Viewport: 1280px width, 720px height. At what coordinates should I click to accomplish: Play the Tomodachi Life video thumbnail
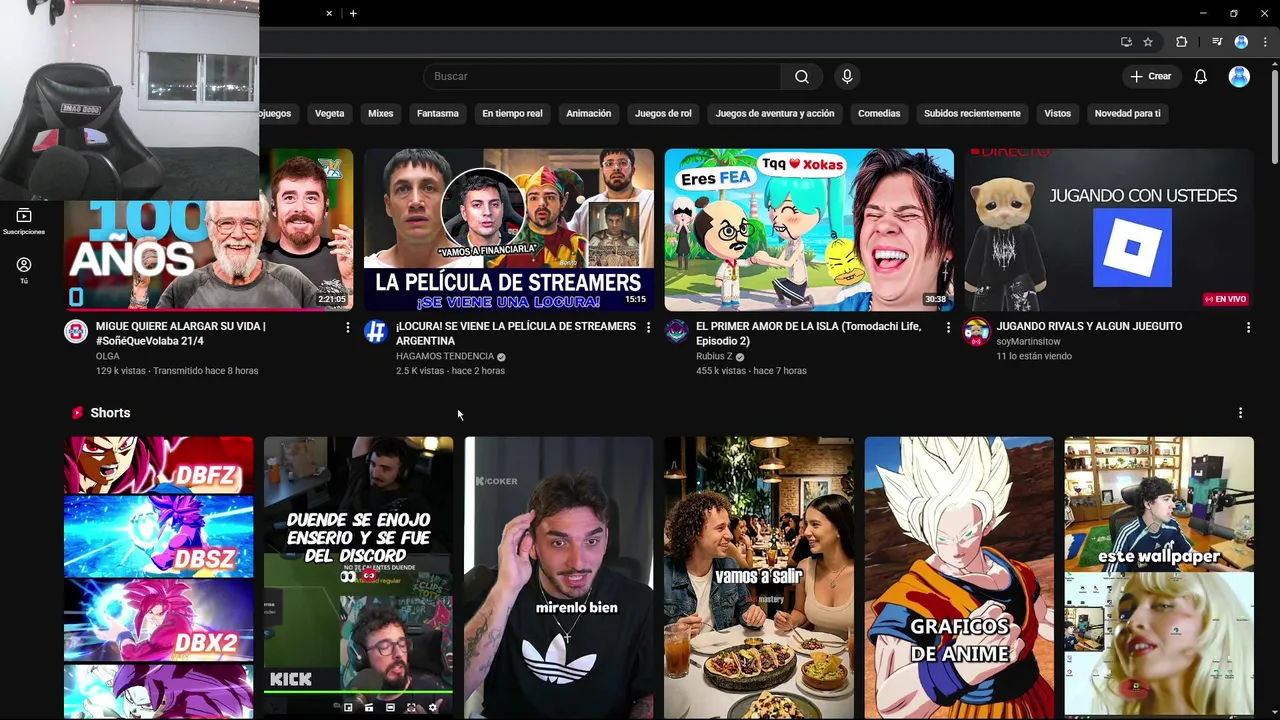point(809,230)
